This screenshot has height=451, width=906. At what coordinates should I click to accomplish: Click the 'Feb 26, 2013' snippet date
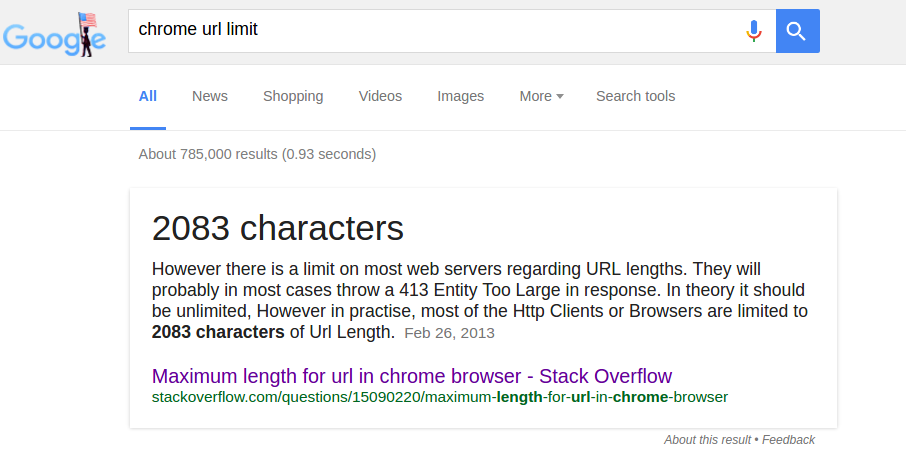point(449,333)
